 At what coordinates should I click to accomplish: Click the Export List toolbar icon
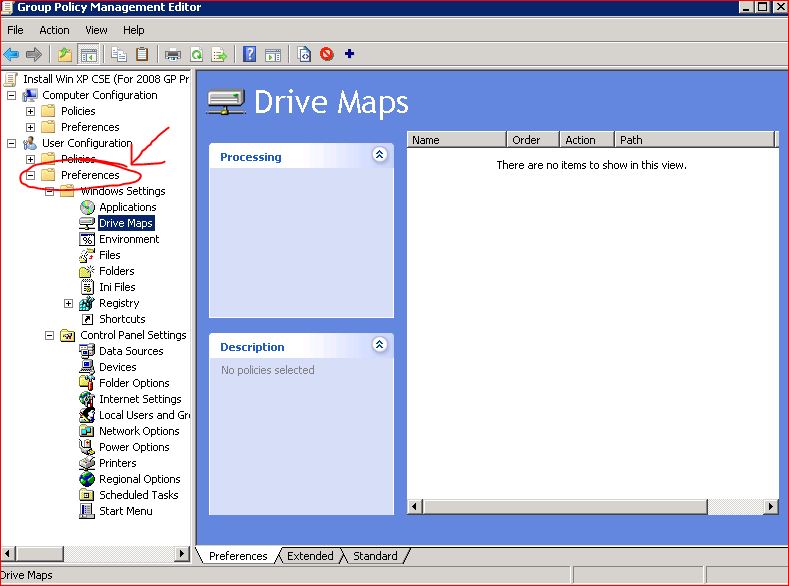coord(219,54)
